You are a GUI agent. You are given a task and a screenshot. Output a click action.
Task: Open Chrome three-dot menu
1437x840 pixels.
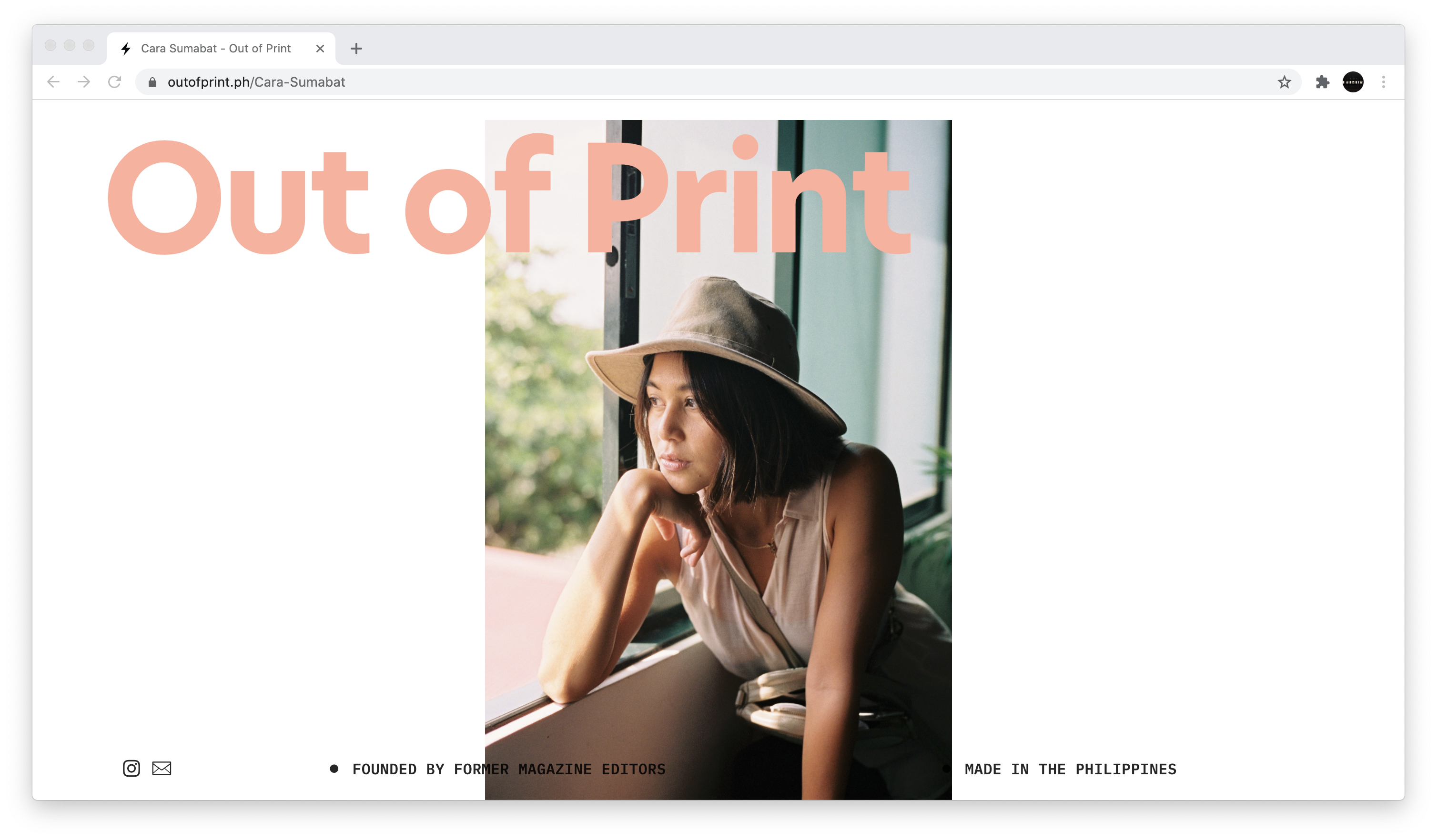point(1383,82)
